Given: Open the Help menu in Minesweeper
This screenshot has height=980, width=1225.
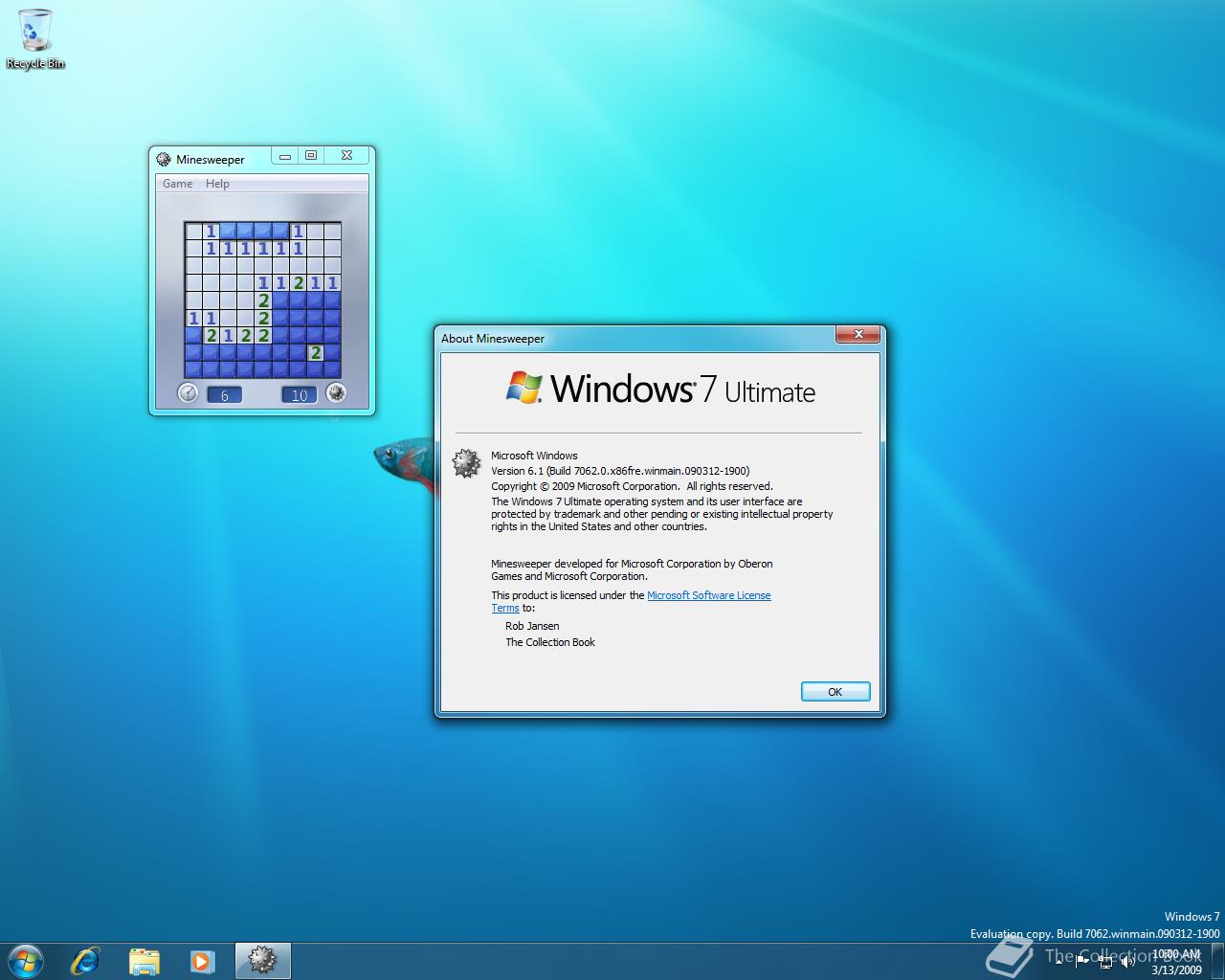Looking at the screenshot, I should [217, 184].
